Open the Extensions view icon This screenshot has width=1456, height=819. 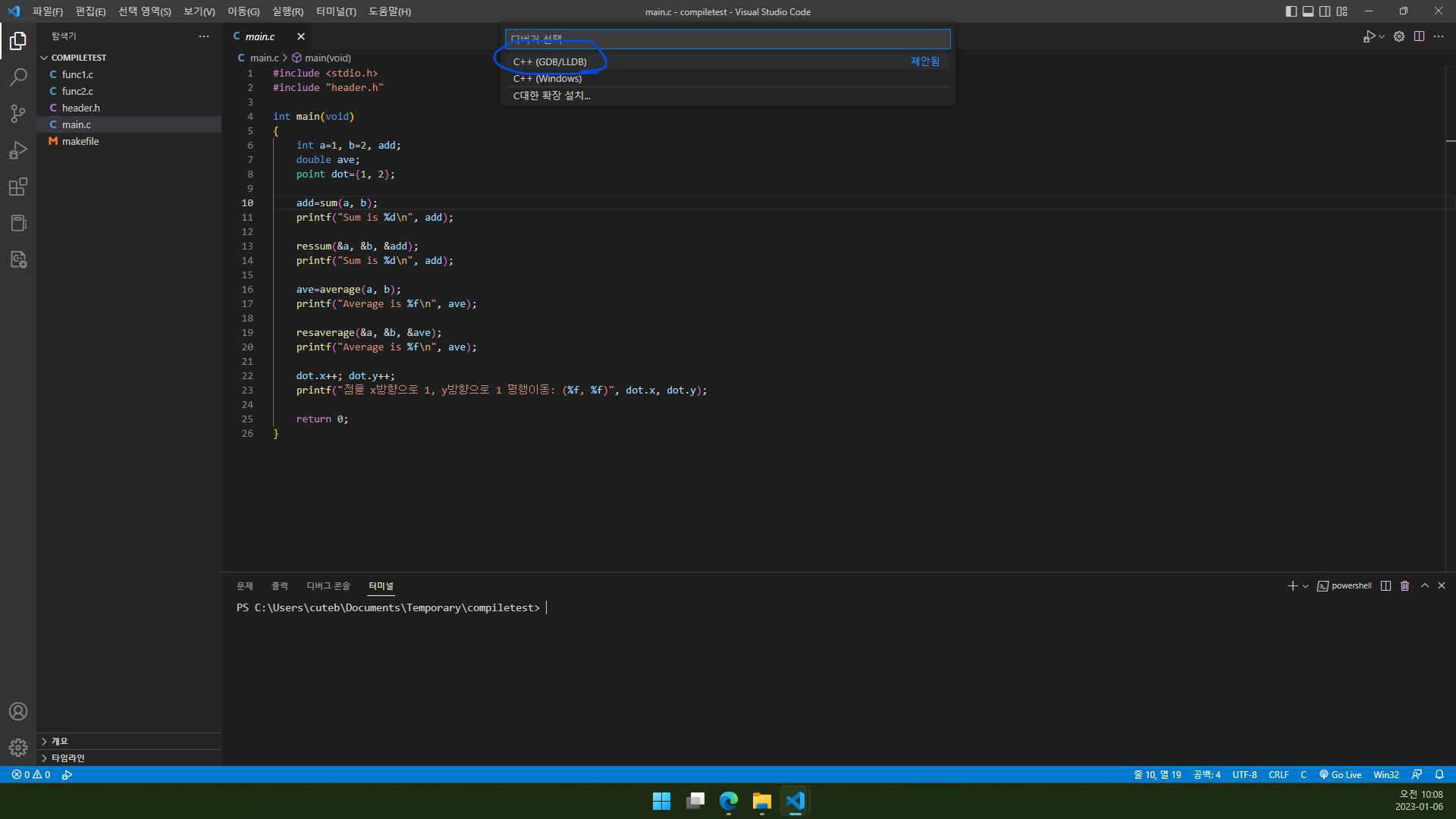(18, 187)
